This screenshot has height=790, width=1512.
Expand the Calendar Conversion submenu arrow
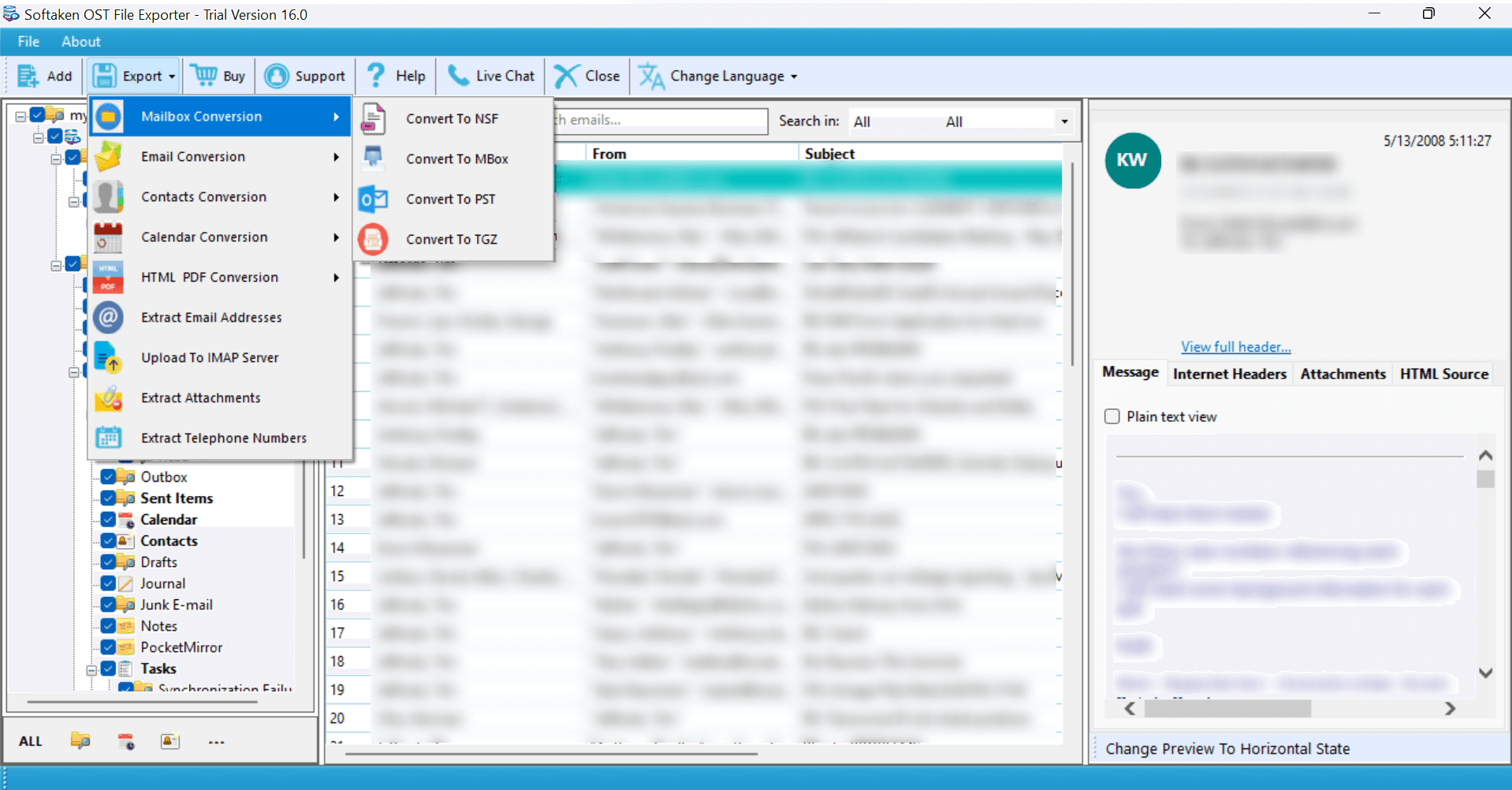click(x=337, y=237)
